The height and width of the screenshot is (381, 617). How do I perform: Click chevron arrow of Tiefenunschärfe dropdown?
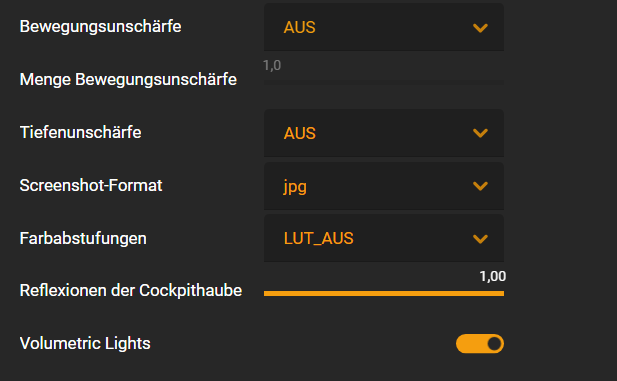click(x=480, y=133)
